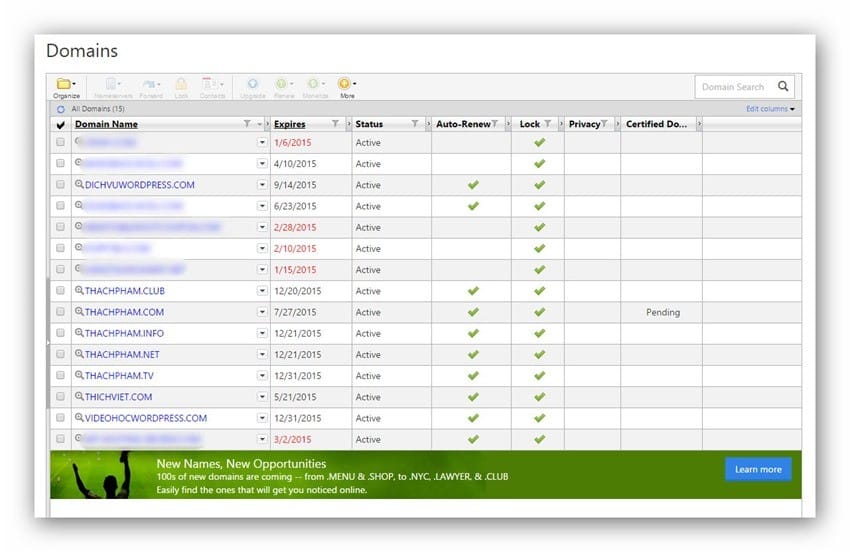Click the 3/2/2015 expiry date cell

coord(293,439)
